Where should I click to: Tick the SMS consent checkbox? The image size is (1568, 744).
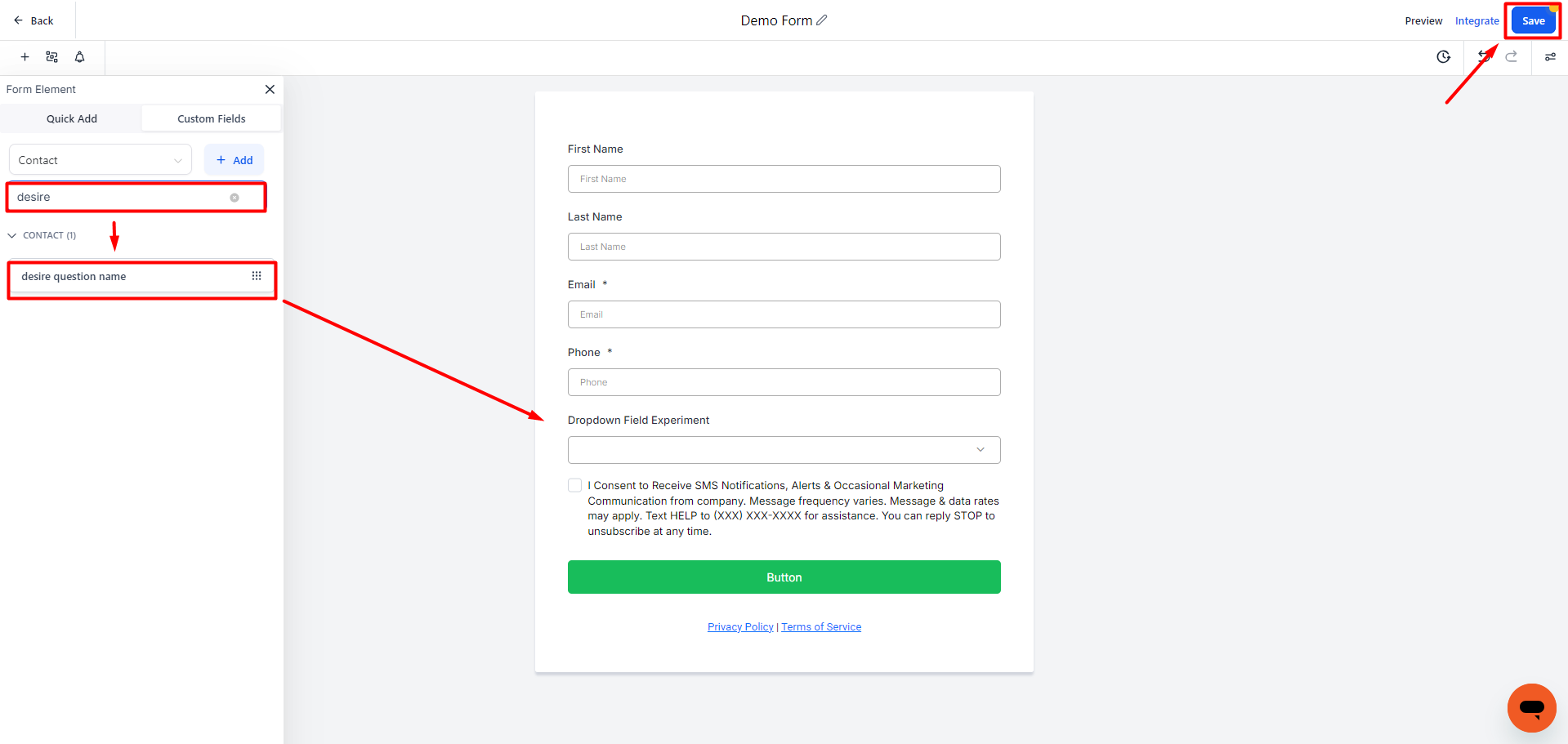575,485
